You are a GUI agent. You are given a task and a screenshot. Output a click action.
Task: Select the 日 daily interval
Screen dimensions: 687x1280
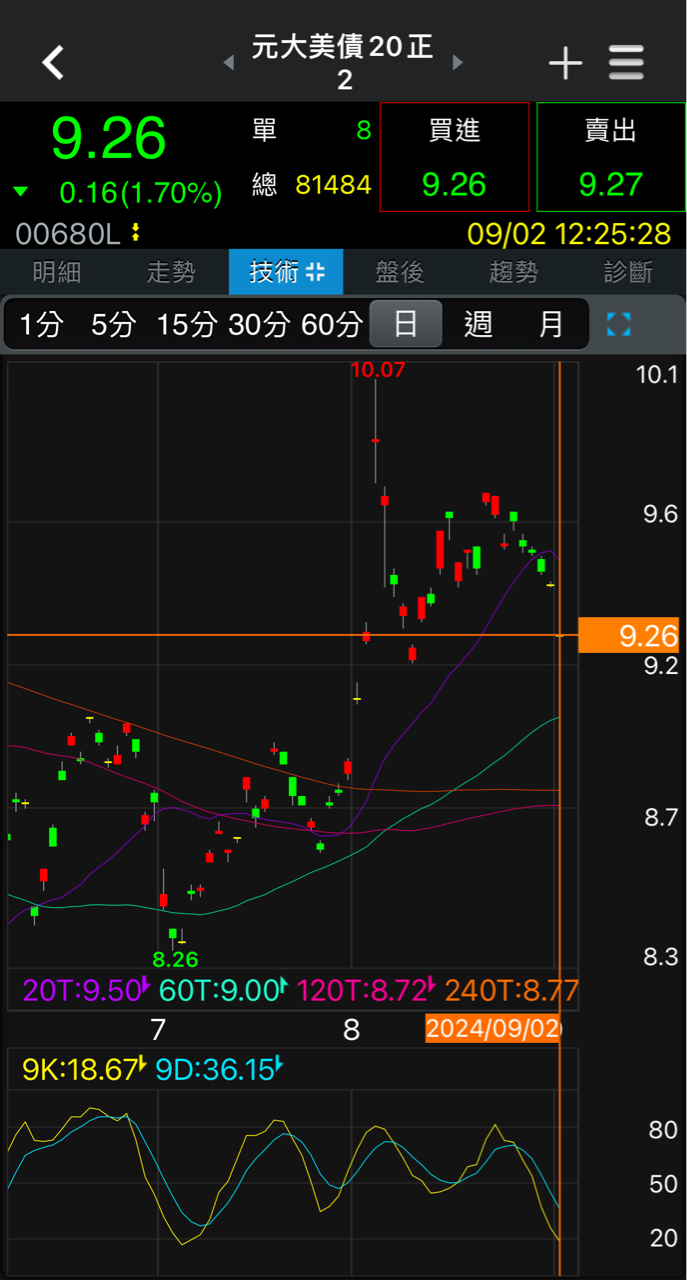(406, 324)
